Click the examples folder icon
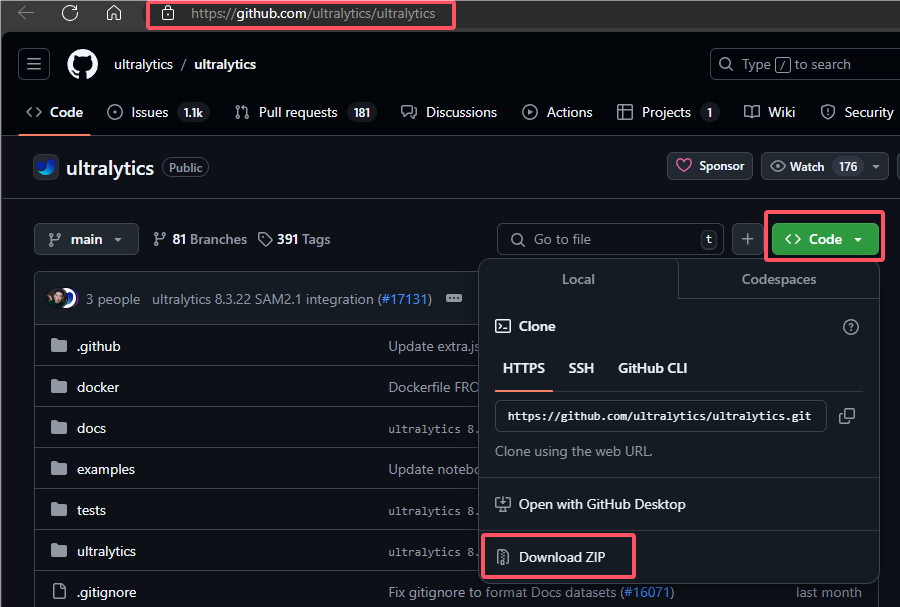Viewport: 900px width, 607px height. [59, 469]
